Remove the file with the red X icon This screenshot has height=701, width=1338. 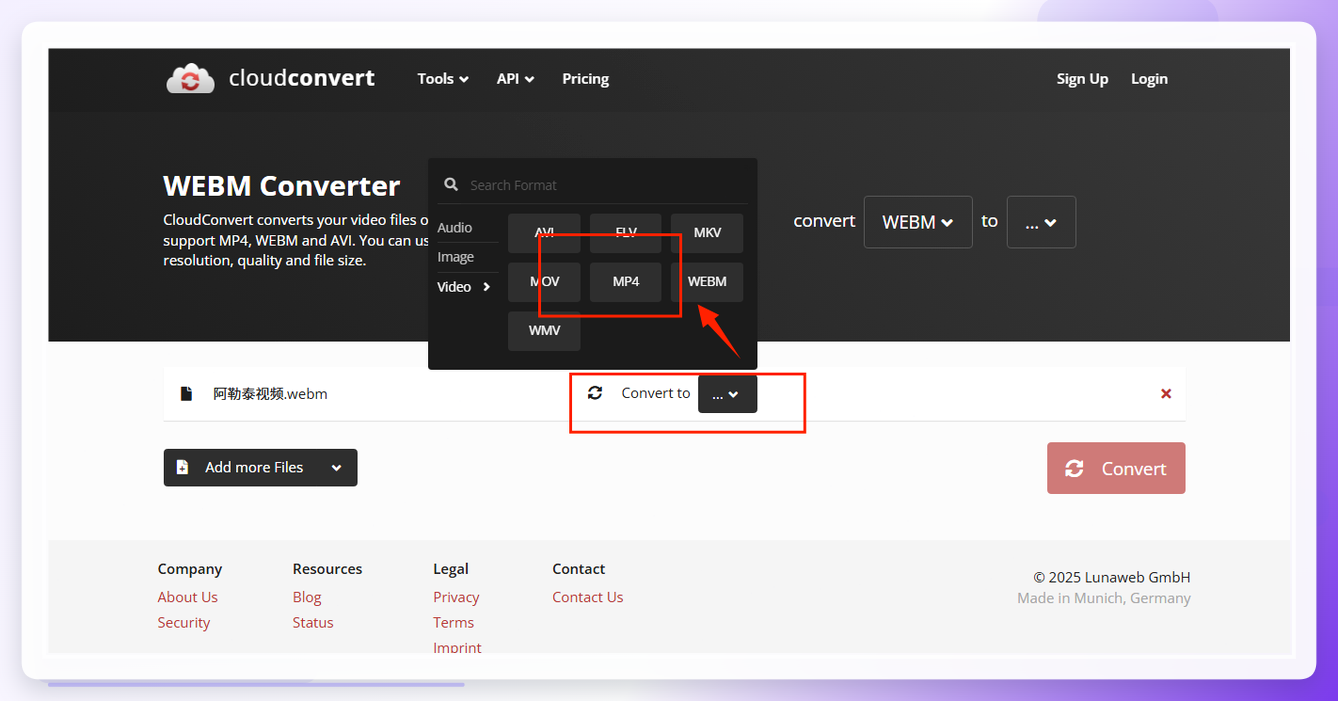[1166, 394]
